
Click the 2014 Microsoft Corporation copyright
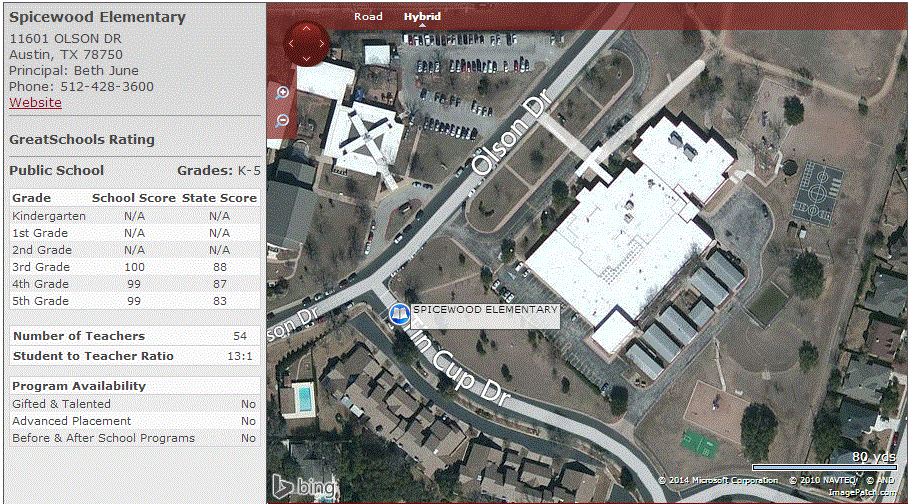[x=718, y=480]
